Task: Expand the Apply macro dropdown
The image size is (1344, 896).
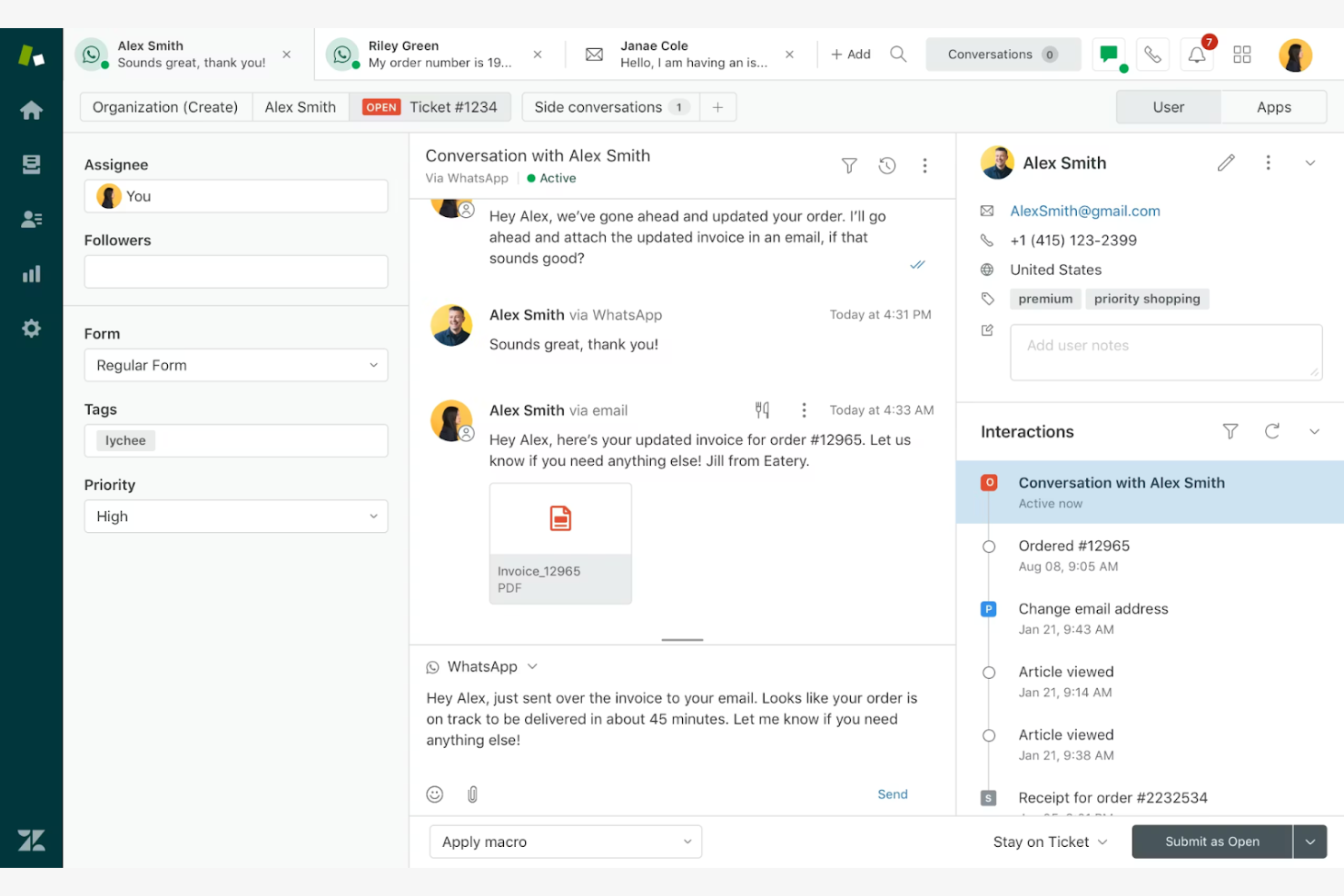Action: (x=564, y=842)
